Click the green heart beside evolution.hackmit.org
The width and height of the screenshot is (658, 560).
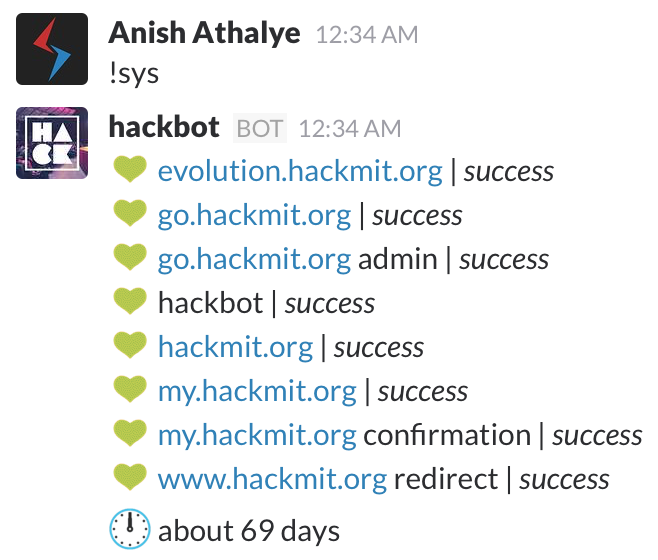click(x=130, y=172)
